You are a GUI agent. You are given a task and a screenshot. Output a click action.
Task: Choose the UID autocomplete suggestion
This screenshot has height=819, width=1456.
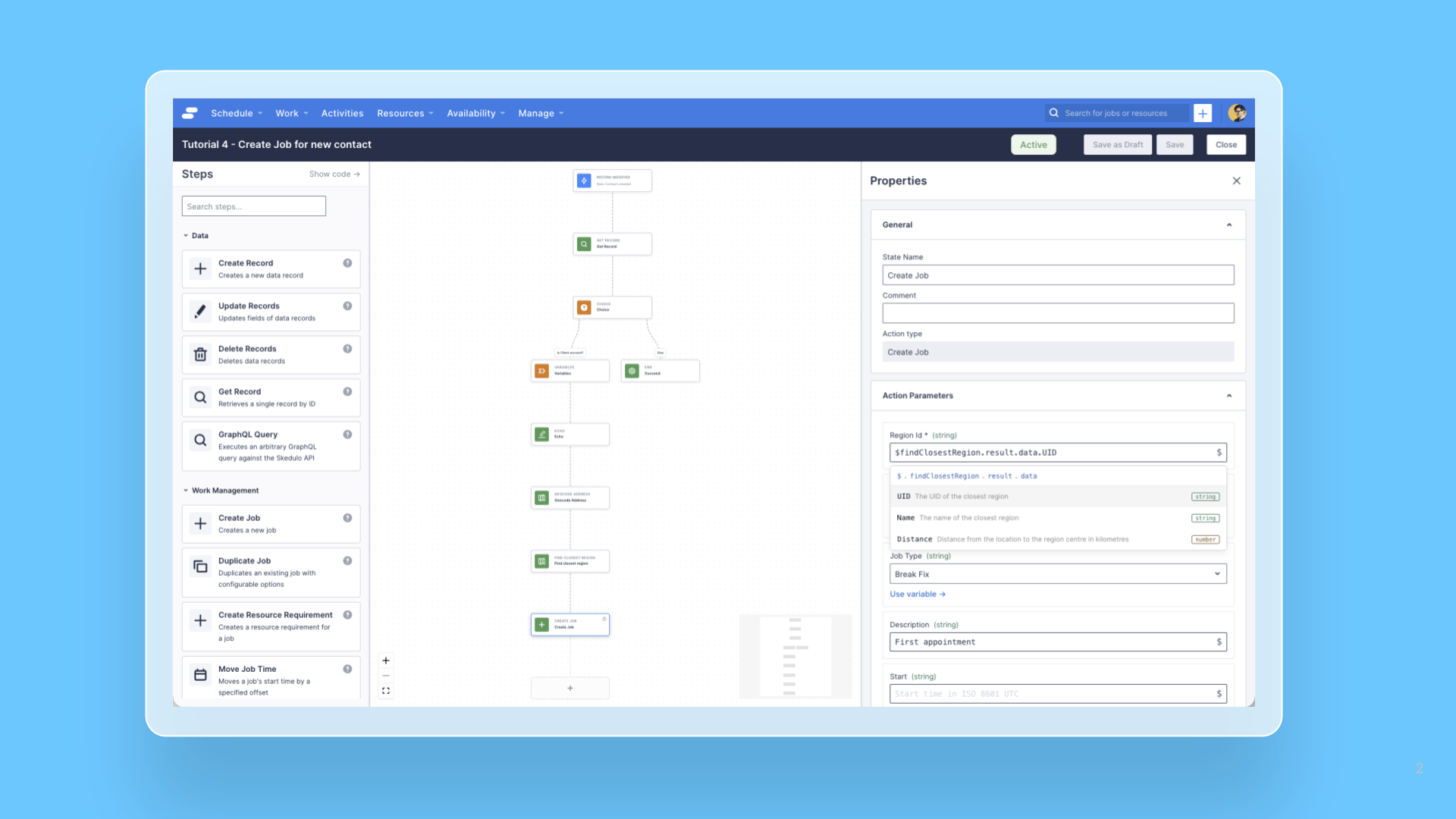click(x=1058, y=497)
